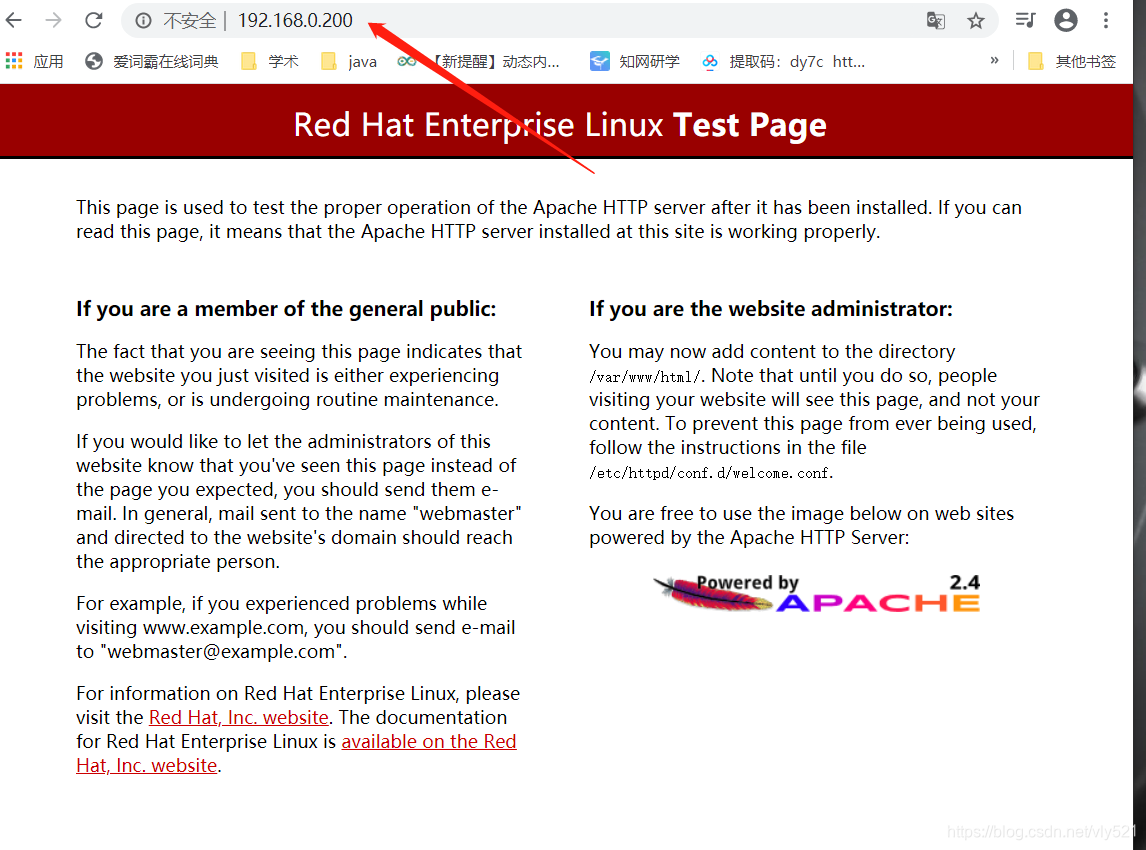Open the user profile avatar icon
This screenshot has height=850, width=1146.
tap(1066, 20)
